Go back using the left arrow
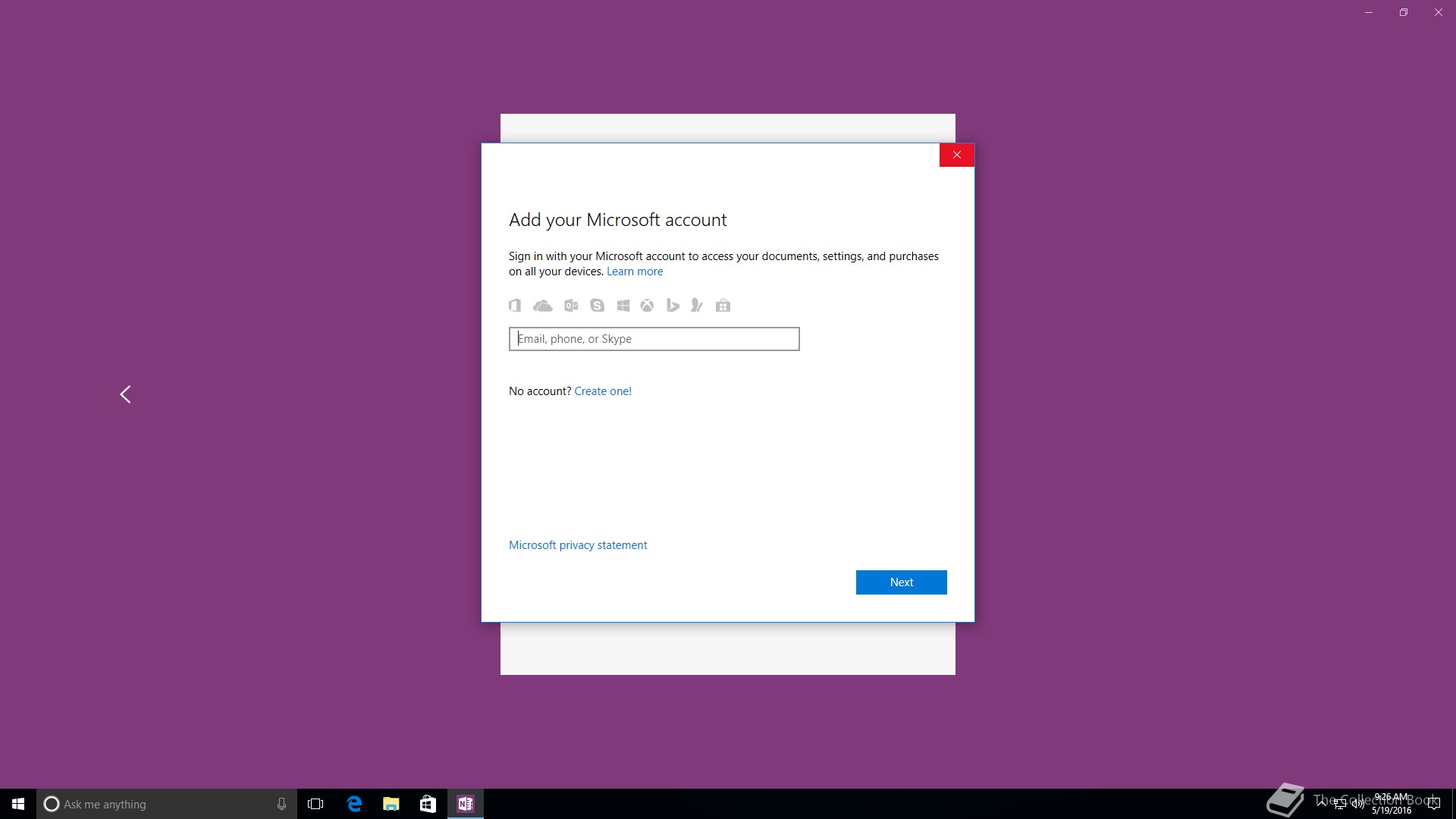Screen dimensions: 1456x819 126,394
